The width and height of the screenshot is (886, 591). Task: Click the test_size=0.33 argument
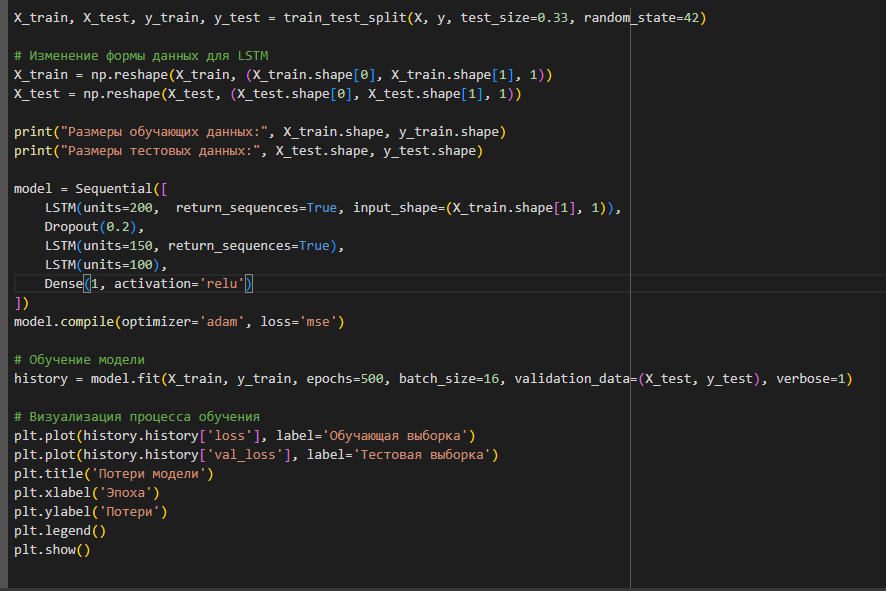coord(514,18)
